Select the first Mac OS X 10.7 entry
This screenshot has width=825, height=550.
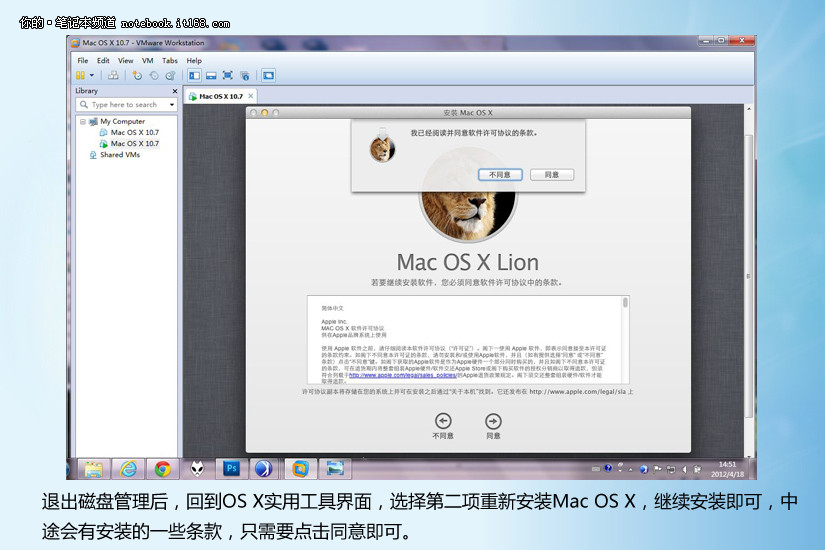click(x=135, y=133)
